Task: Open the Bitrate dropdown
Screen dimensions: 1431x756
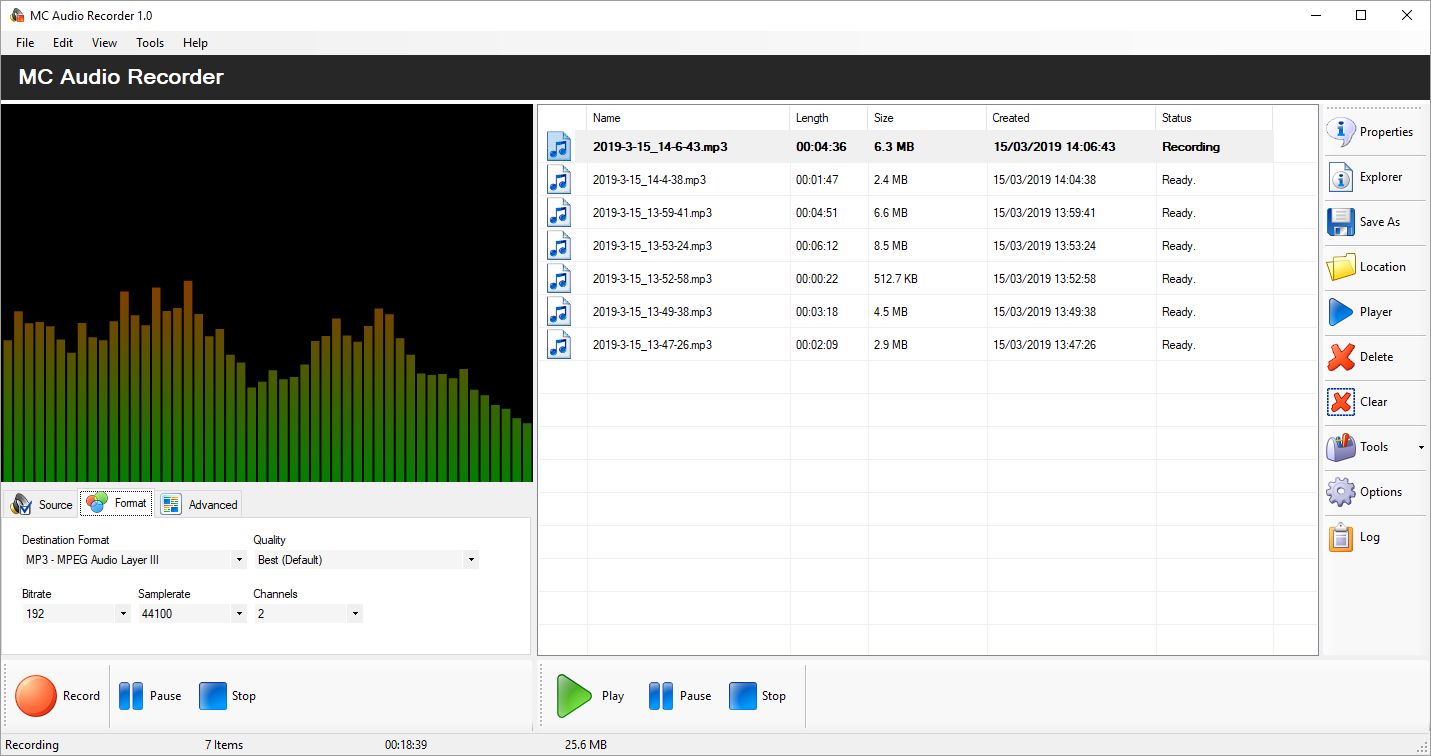Action: (122, 613)
